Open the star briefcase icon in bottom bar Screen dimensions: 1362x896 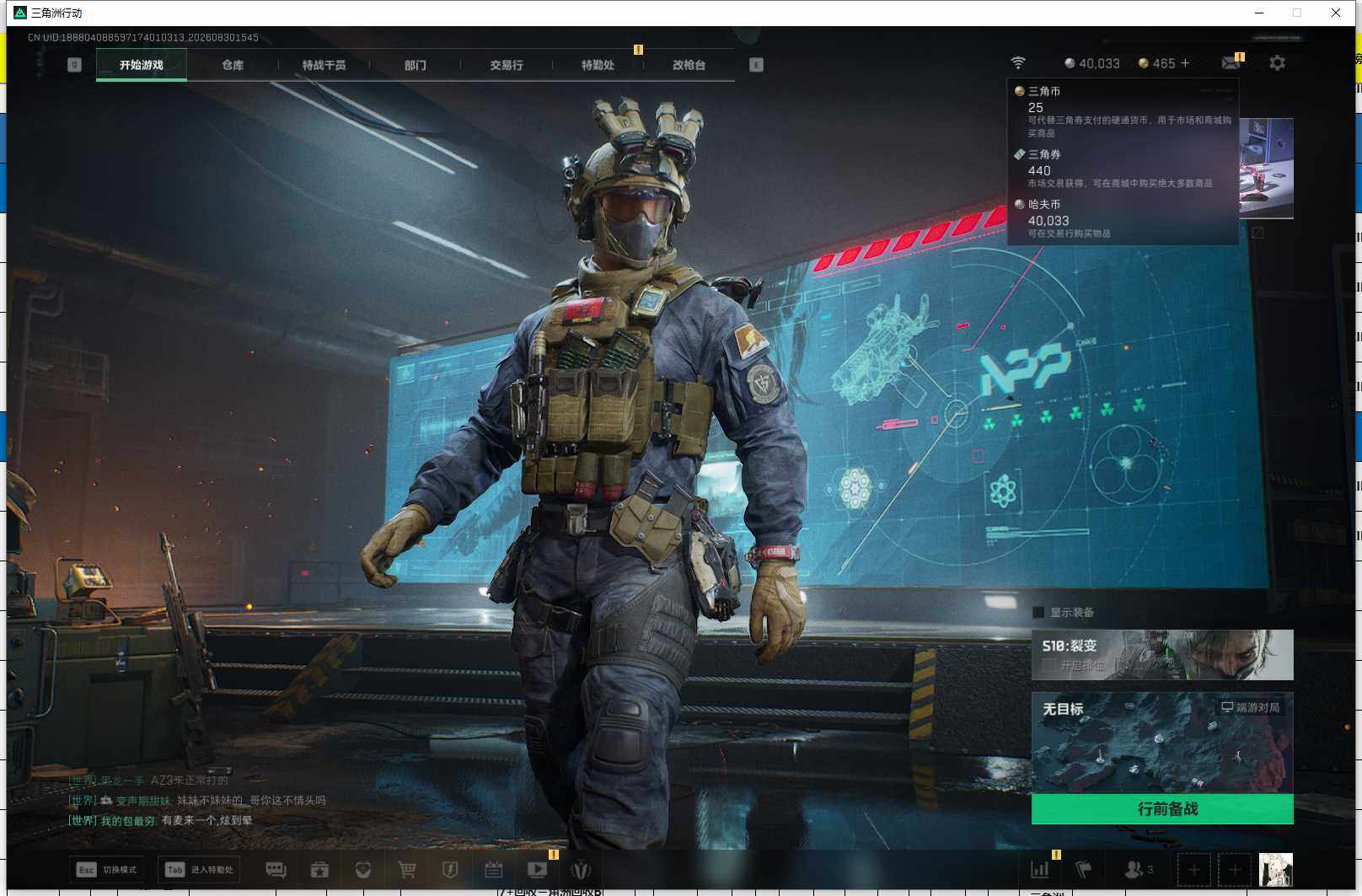click(319, 870)
